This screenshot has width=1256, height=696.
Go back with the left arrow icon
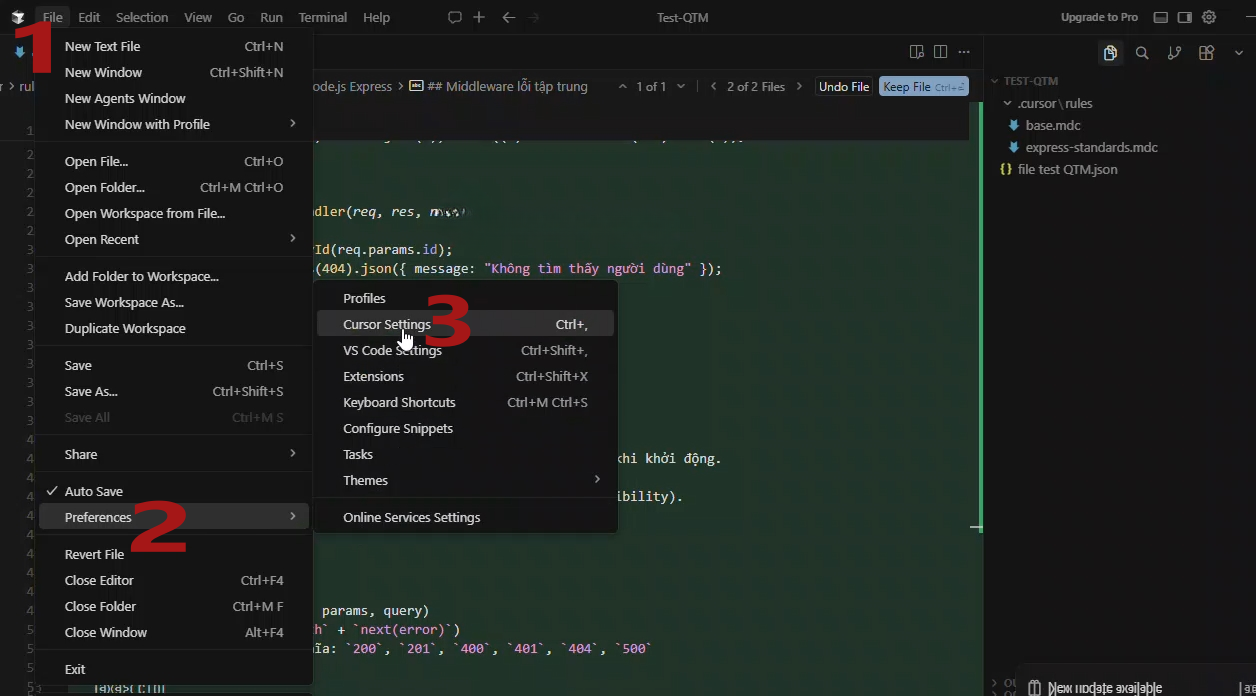pos(508,17)
